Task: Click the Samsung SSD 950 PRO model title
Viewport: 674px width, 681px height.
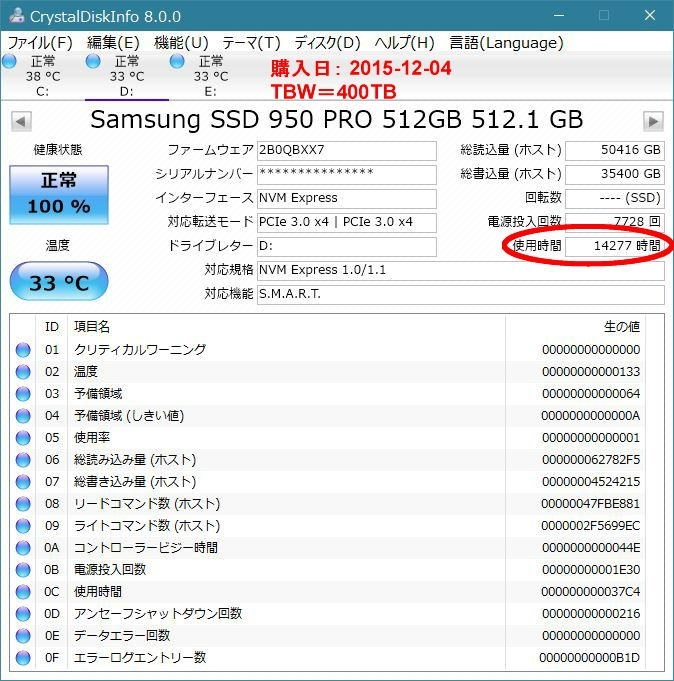Action: pos(336,119)
